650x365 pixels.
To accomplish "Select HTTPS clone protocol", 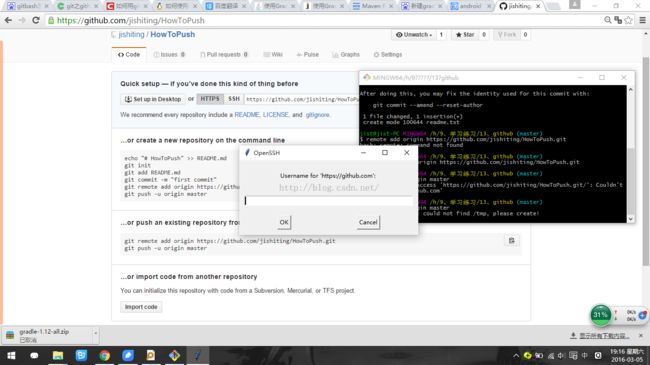I will coord(210,99).
